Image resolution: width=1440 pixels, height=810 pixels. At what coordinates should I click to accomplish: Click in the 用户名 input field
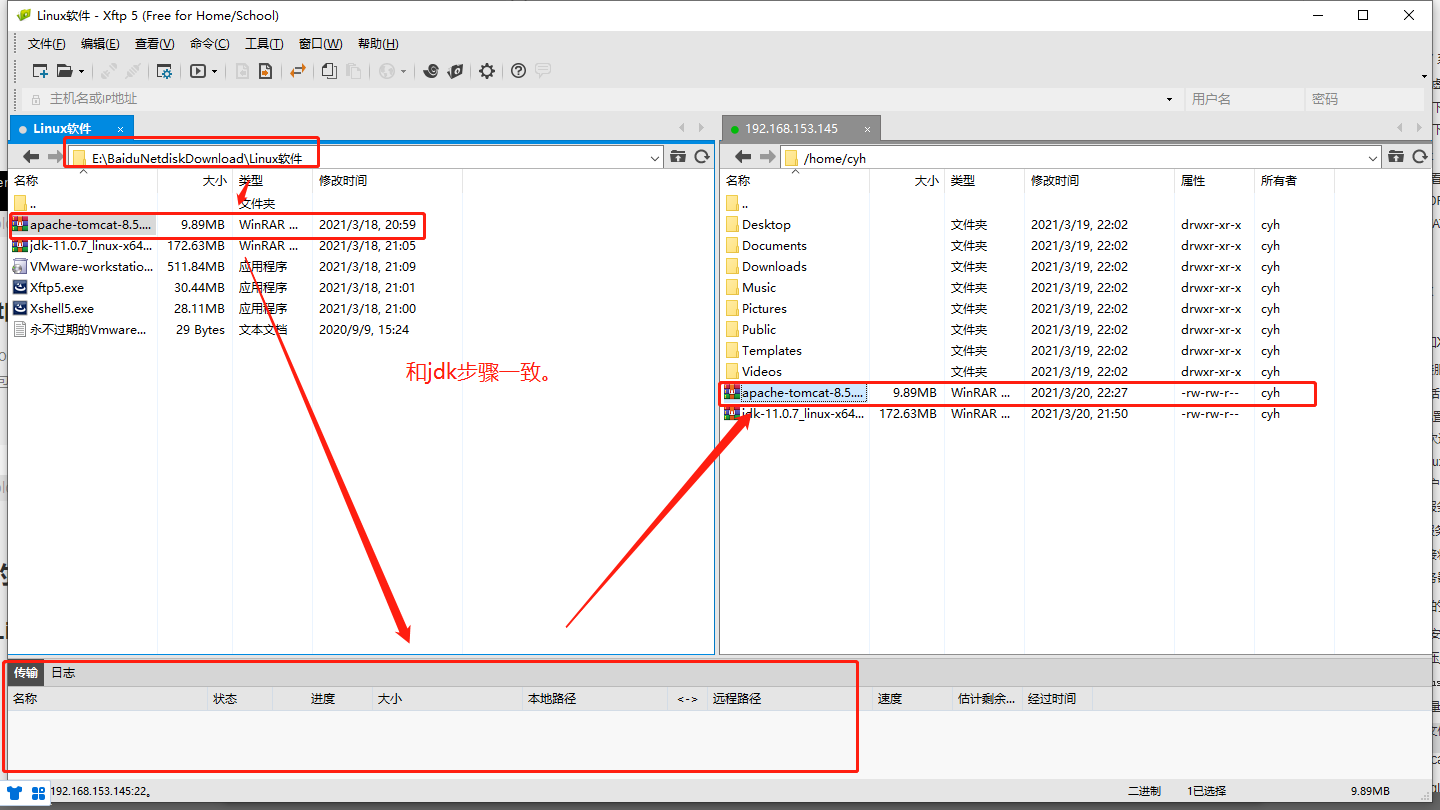(x=1245, y=99)
